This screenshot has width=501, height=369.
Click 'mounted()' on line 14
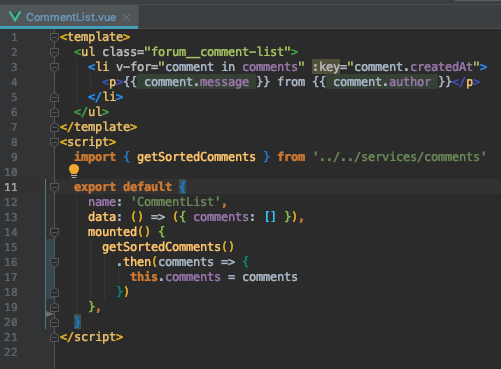point(119,232)
